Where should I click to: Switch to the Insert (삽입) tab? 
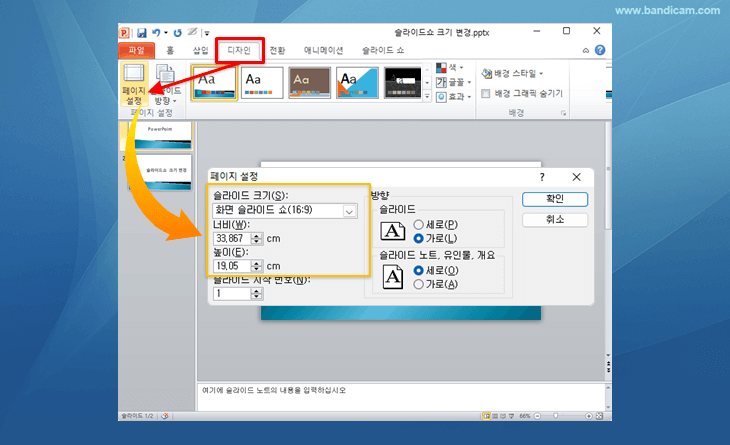pos(200,50)
